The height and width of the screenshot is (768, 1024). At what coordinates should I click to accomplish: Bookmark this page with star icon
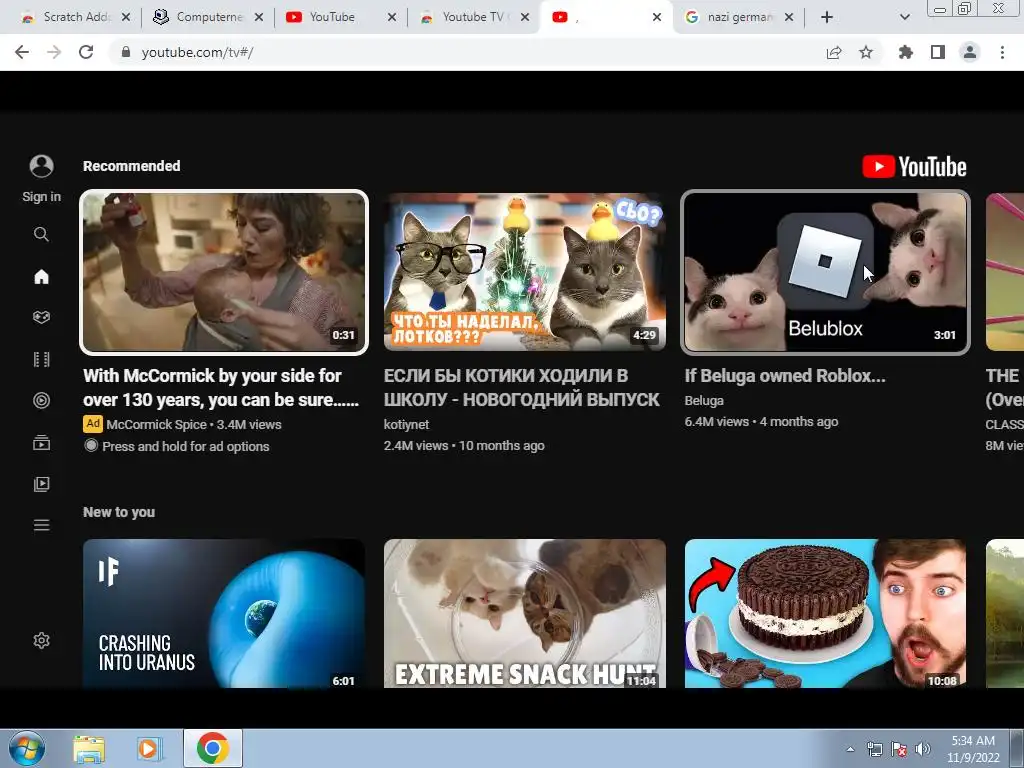pyautogui.click(x=866, y=52)
